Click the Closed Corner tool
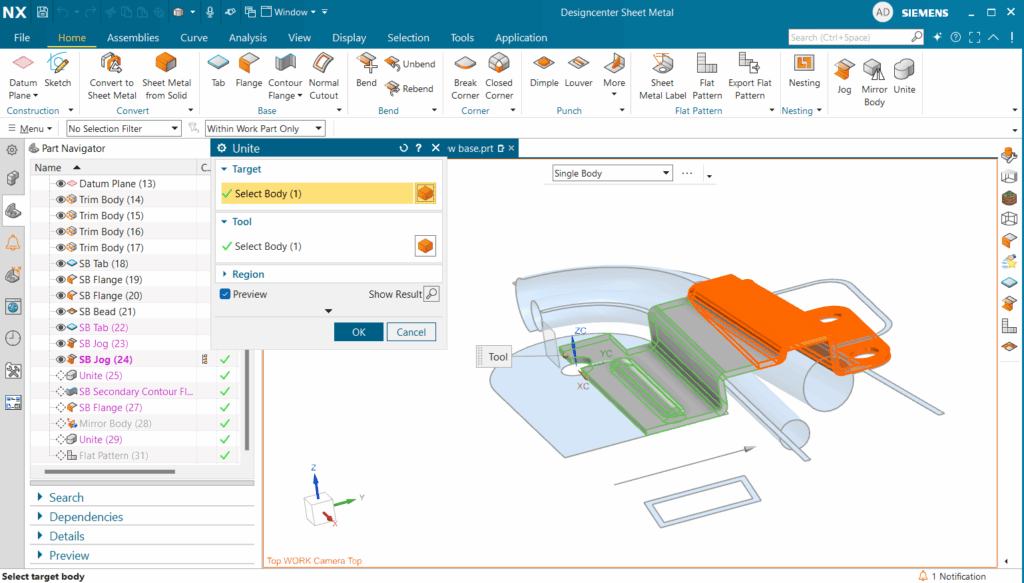The width and height of the screenshot is (1024, 583). pyautogui.click(x=499, y=75)
